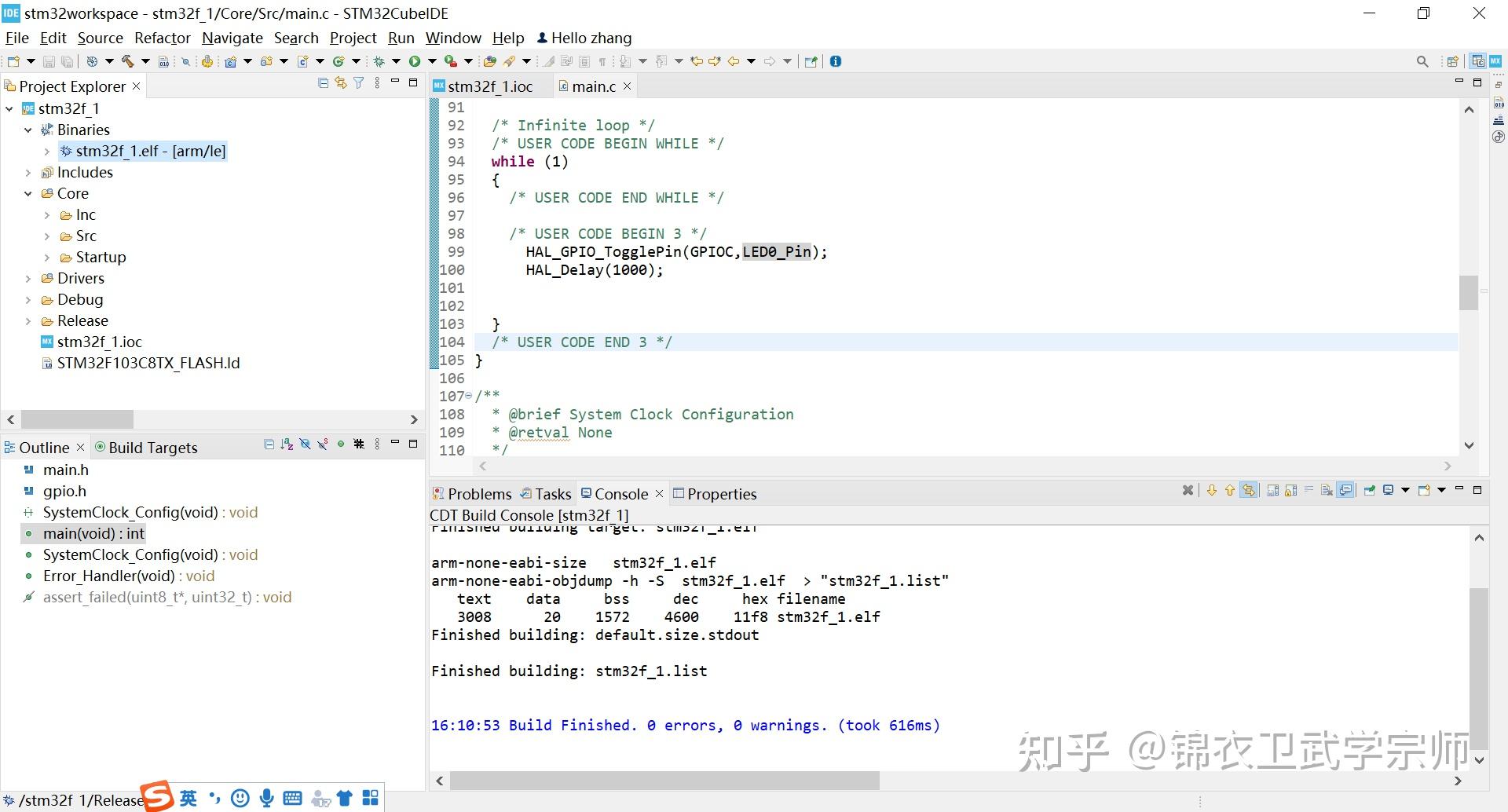Select the Problems tab in bottom panel
Viewport: 1508px width, 812px height.
[479, 493]
